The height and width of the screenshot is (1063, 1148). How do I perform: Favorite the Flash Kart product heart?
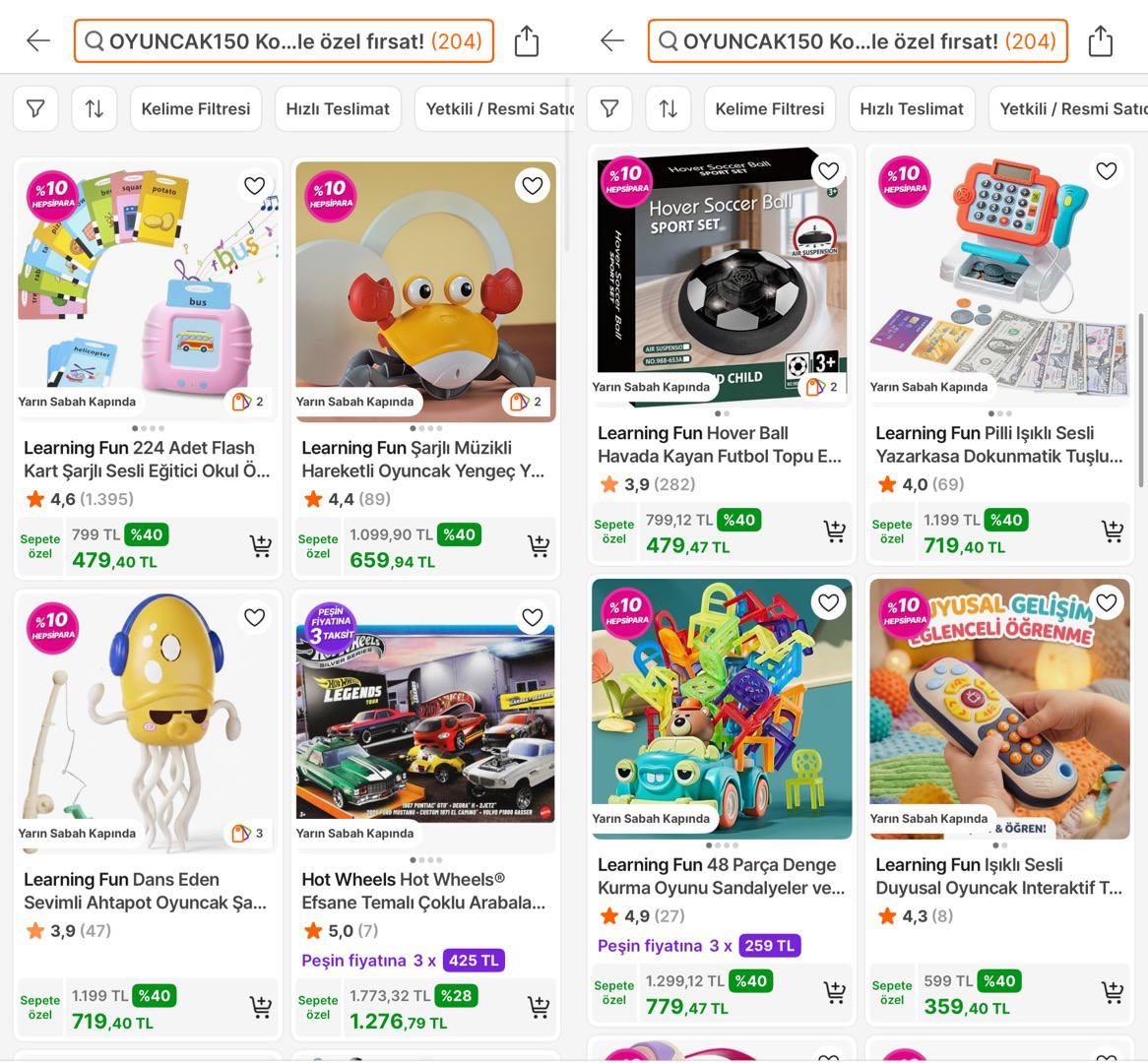coord(254,186)
